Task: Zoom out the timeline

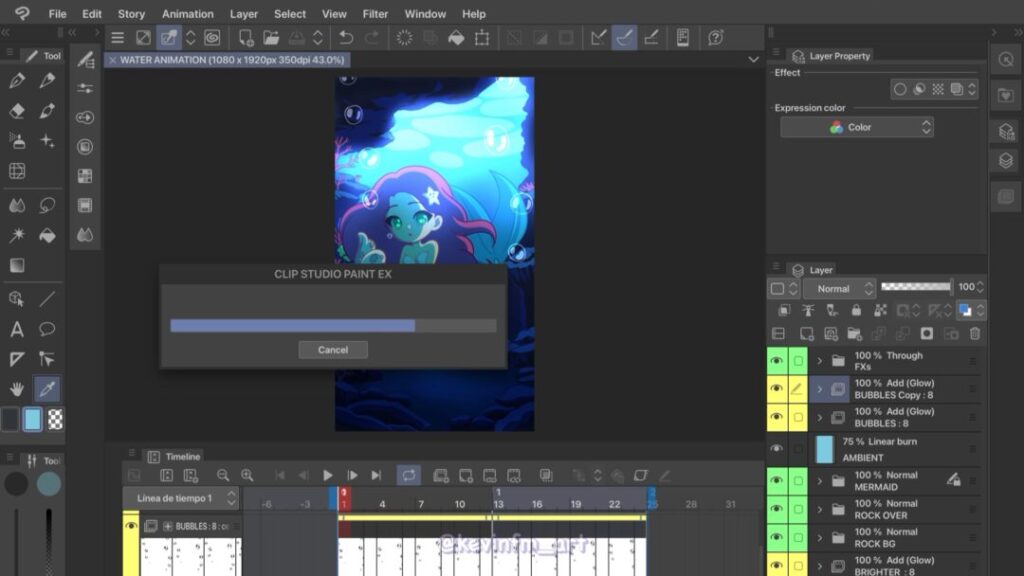Action: 223,475
